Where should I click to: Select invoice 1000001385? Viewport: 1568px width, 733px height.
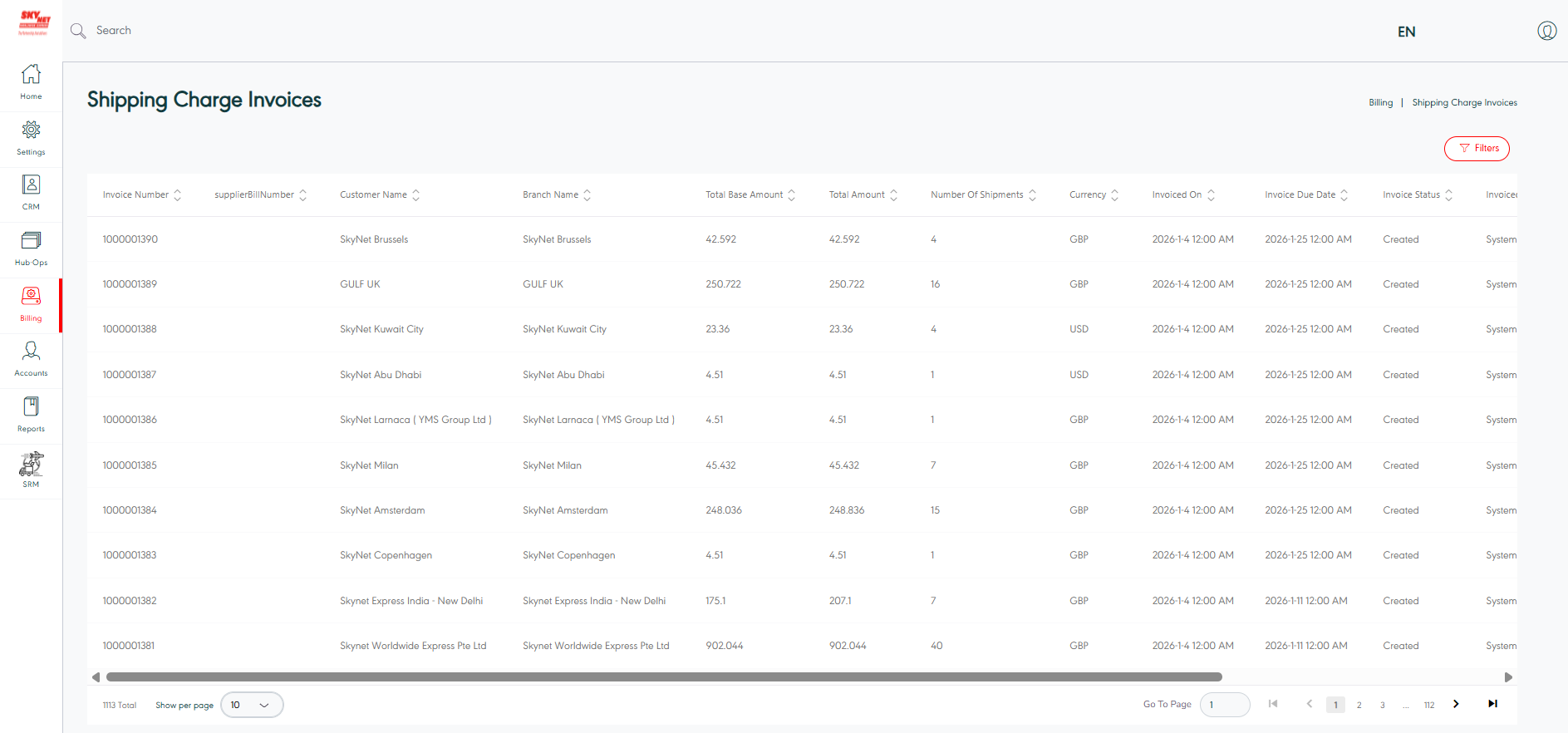[130, 465]
